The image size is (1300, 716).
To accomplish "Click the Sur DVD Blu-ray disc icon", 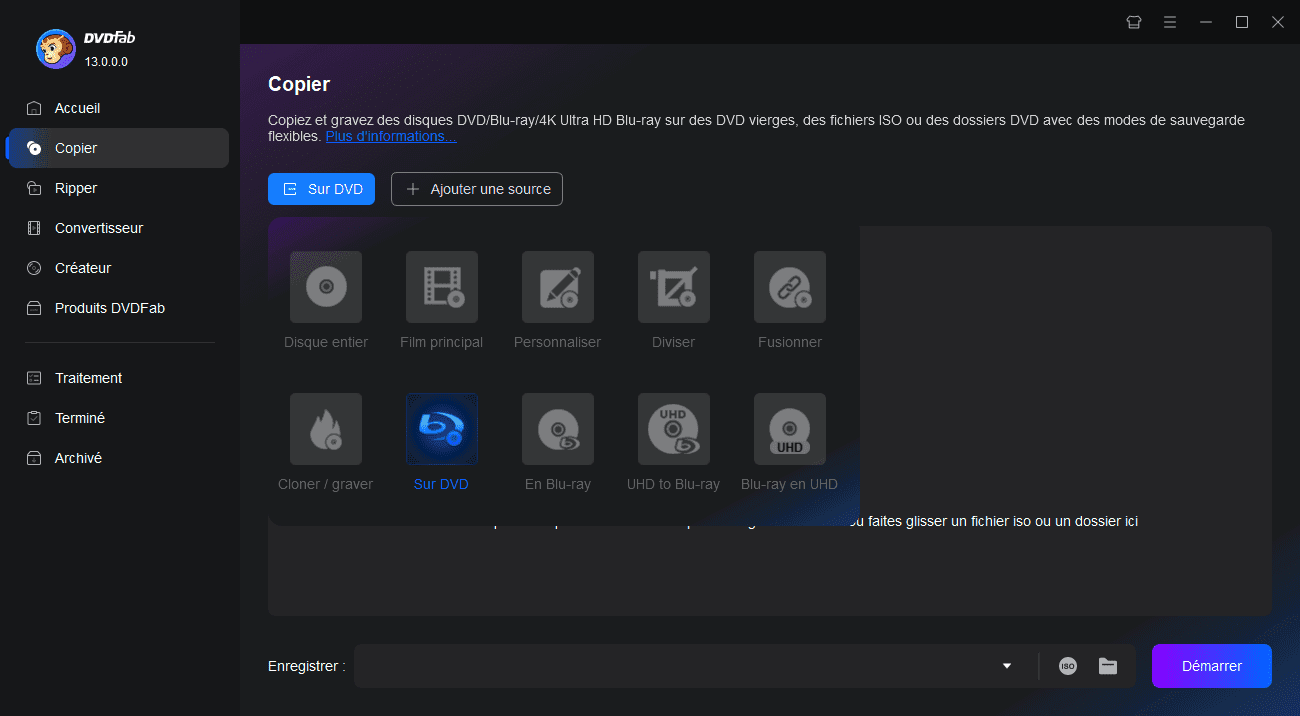I will coord(442,429).
